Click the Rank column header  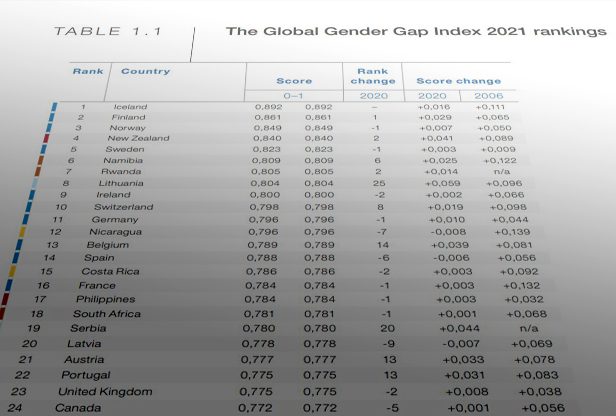[88, 71]
